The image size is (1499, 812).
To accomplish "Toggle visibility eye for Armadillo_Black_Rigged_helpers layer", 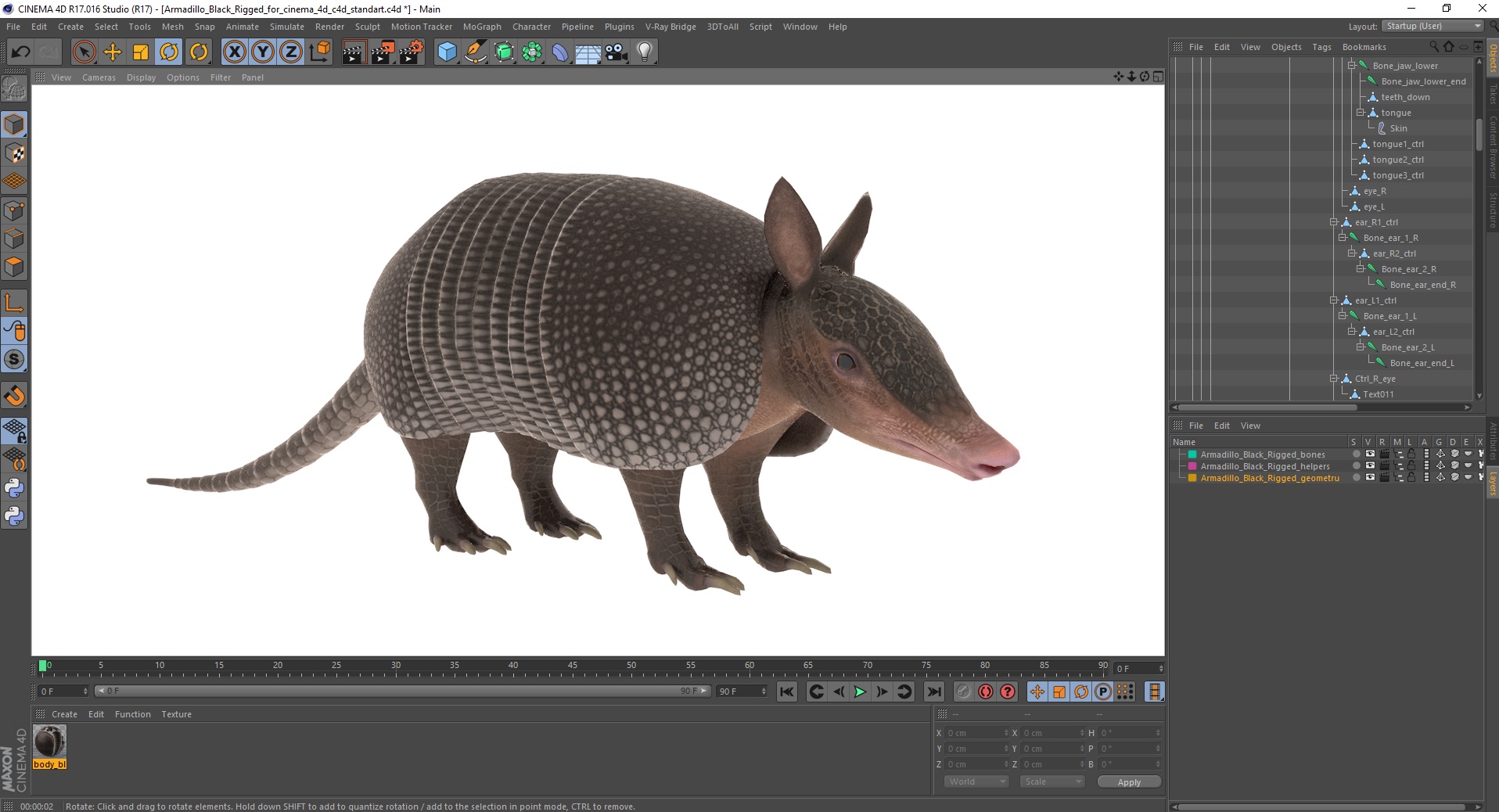I will pos(1370,465).
